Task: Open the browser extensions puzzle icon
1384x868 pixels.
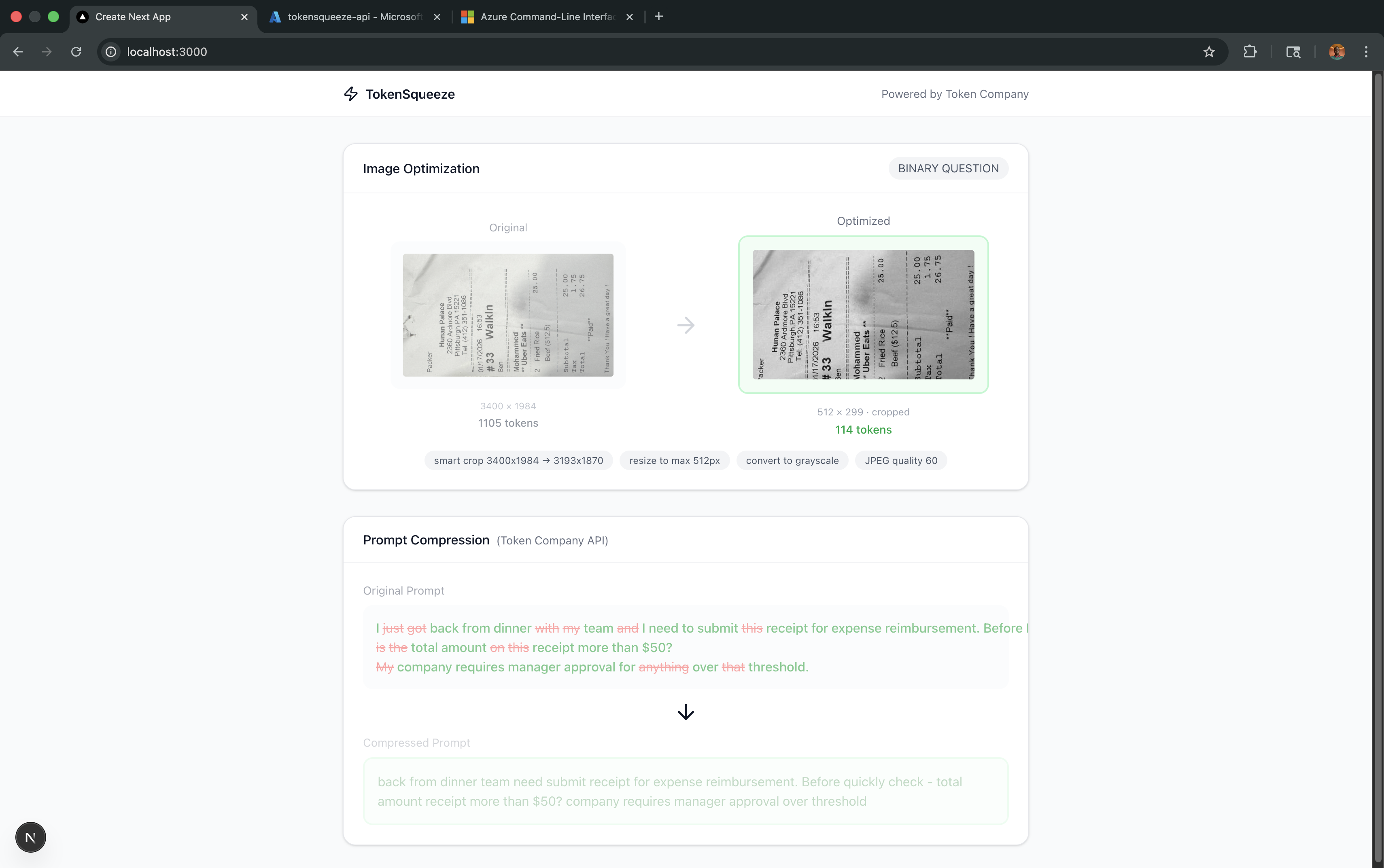Action: click(1250, 52)
